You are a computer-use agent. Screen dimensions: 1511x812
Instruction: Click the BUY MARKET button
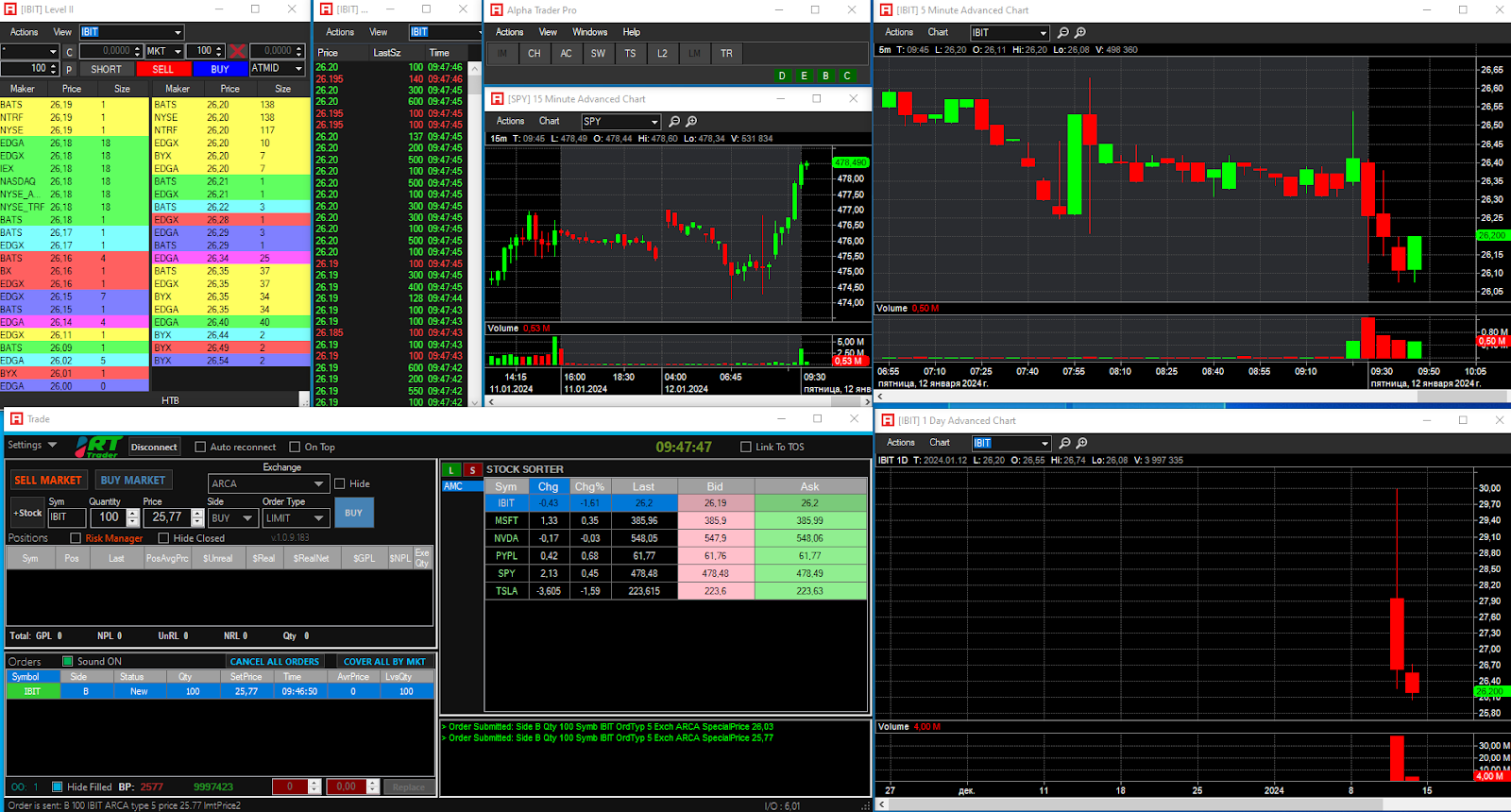pyautogui.click(x=132, y=481)
